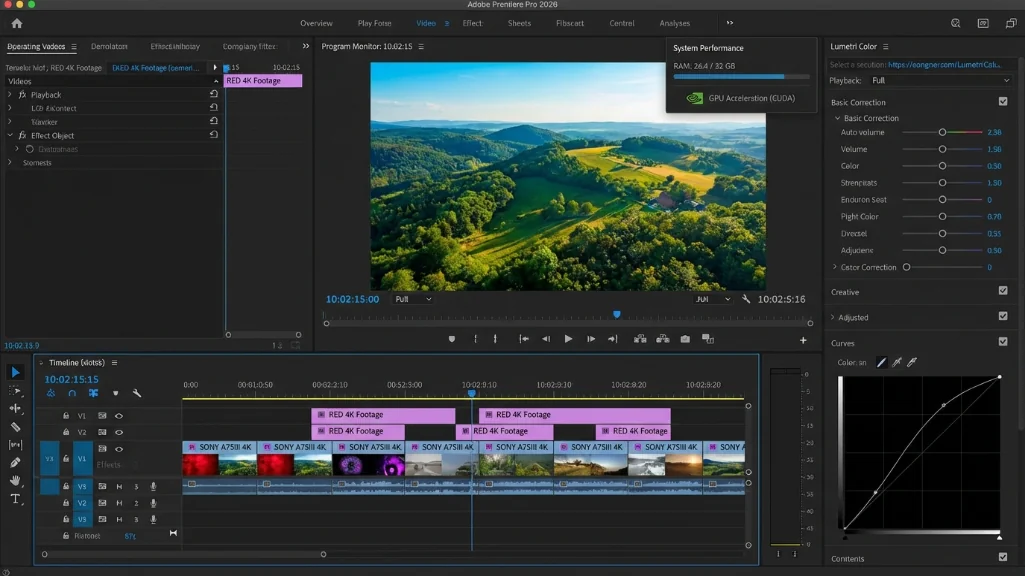Select the Type tool

tap(15, 499)
